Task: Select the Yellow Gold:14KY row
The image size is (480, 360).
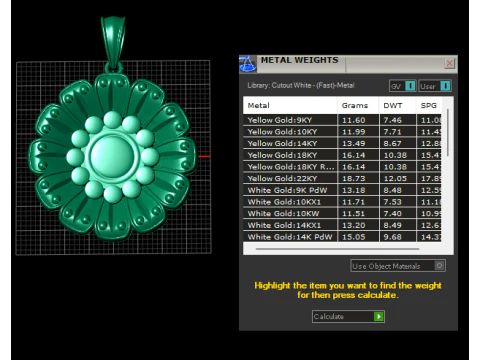Action: point(342,143)
